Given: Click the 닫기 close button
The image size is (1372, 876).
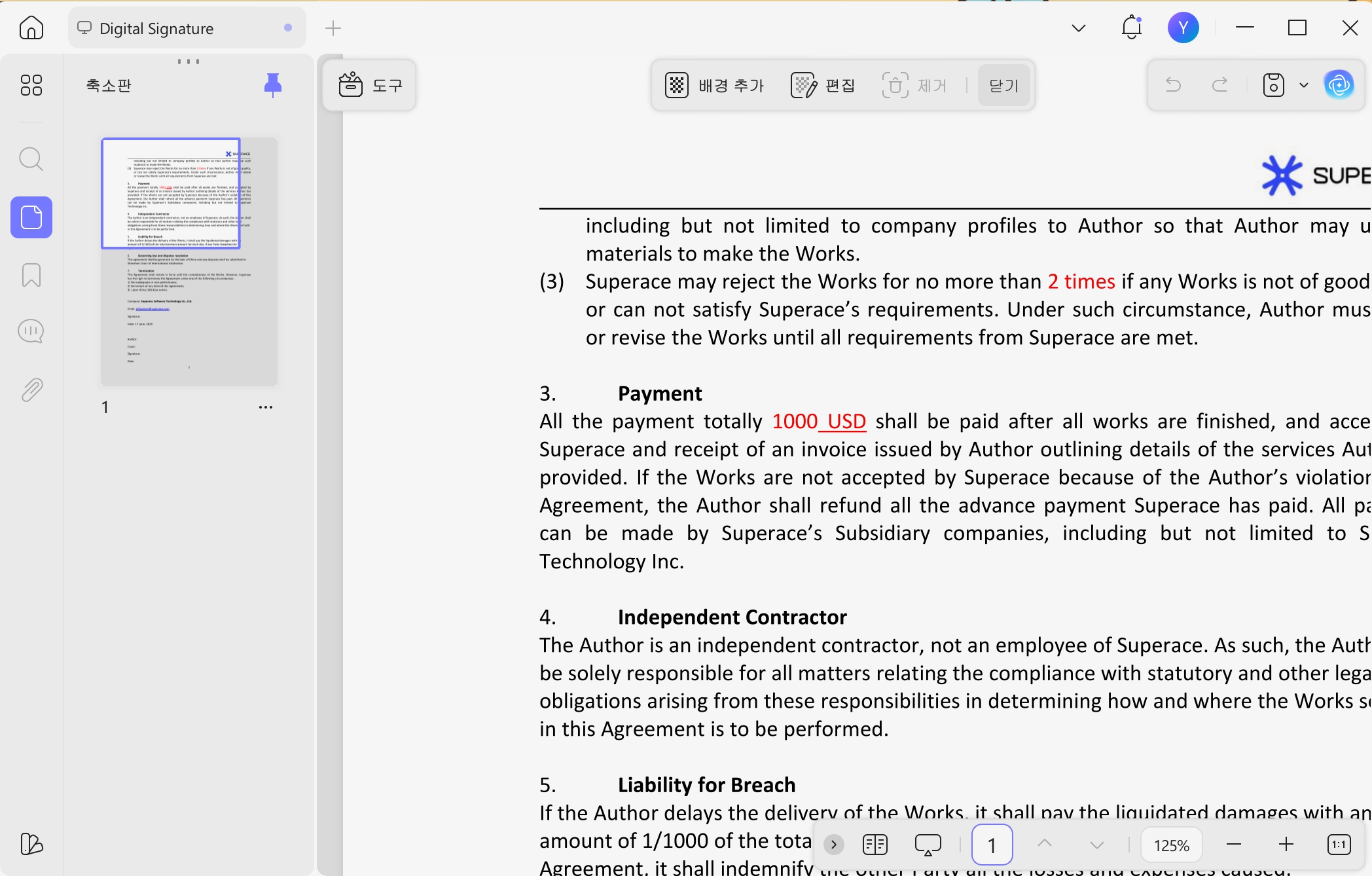Looking at the screenshot, I should point(1003,85).
